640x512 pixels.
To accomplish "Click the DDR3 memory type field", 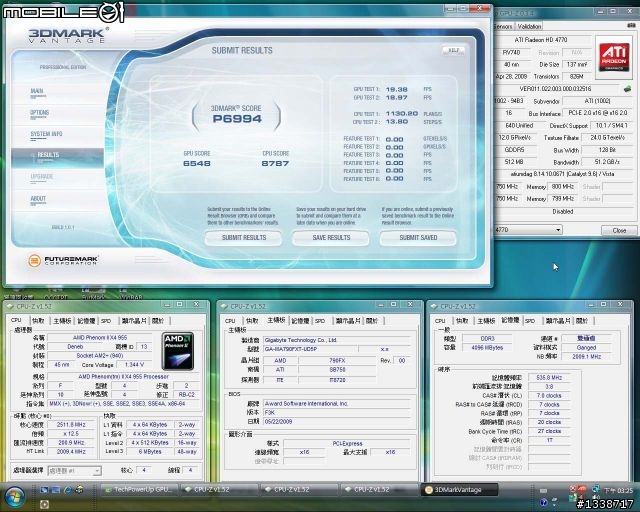I will pyautogui.click(x=487, y=338).
